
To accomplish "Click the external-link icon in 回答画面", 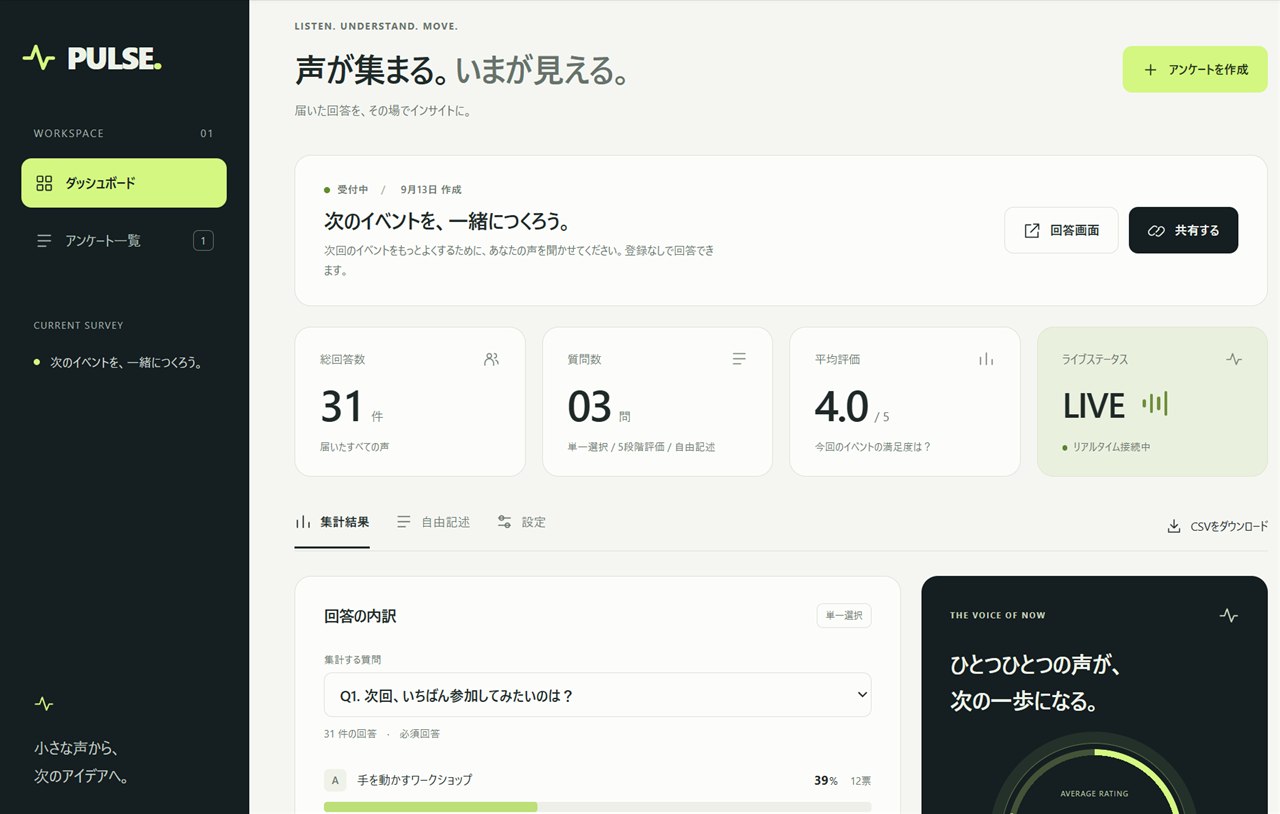I will [1032, 231].
